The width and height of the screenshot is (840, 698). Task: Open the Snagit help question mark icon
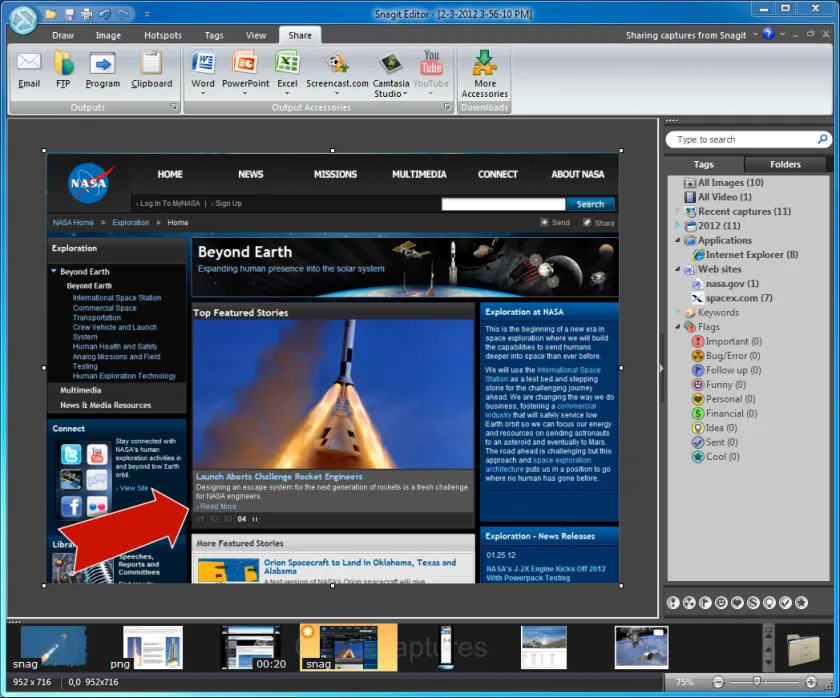(x=768, y=34)
